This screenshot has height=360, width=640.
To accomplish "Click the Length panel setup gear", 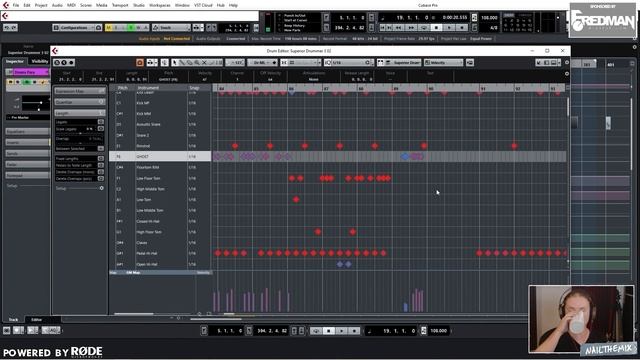I will click(x=102, y=188).
